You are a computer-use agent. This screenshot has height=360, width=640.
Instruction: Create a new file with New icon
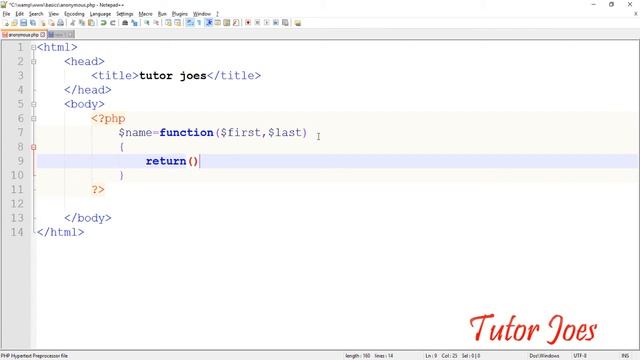point(5,23)
